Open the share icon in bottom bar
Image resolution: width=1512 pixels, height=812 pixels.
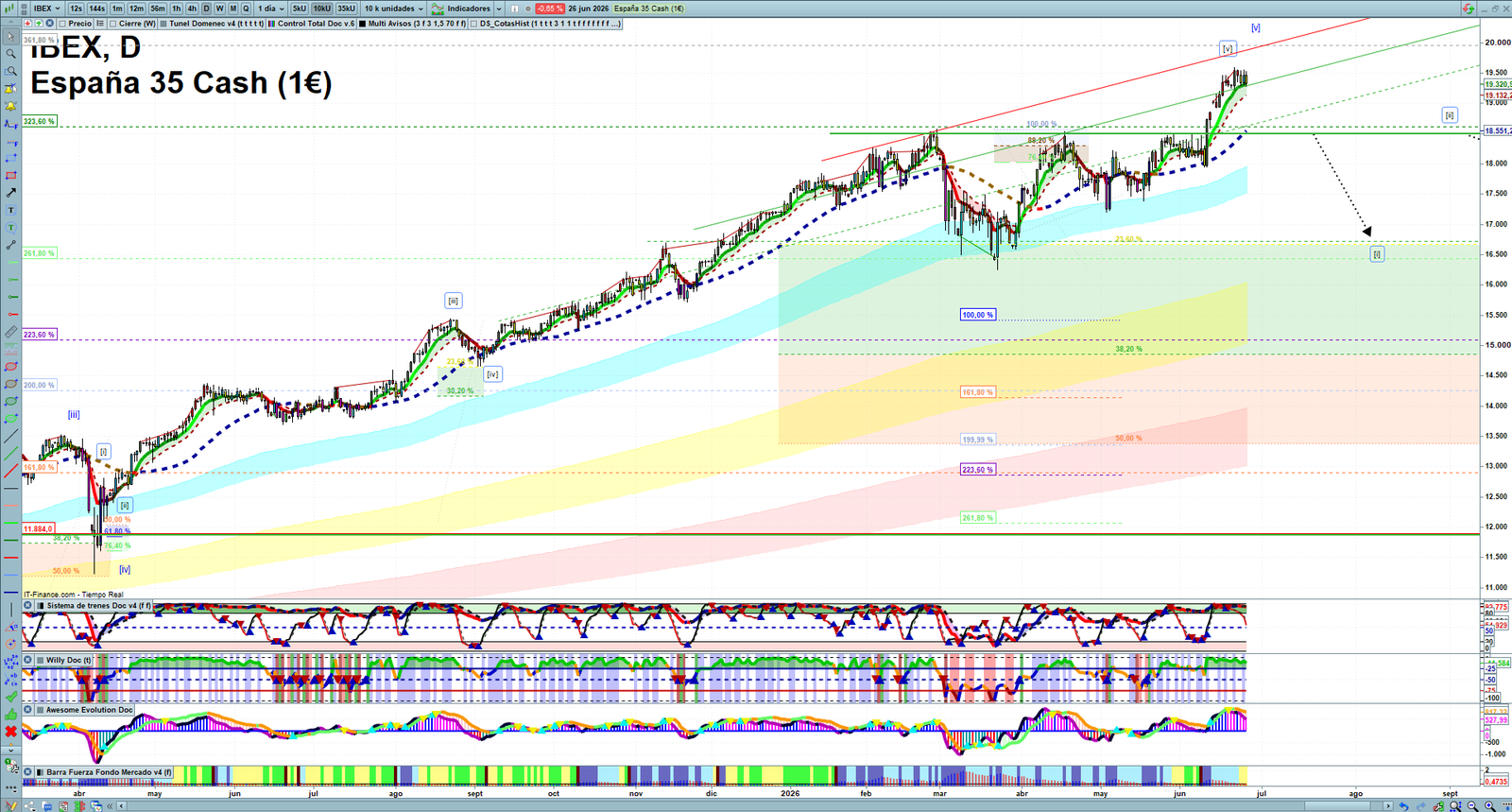coord(29,805)
